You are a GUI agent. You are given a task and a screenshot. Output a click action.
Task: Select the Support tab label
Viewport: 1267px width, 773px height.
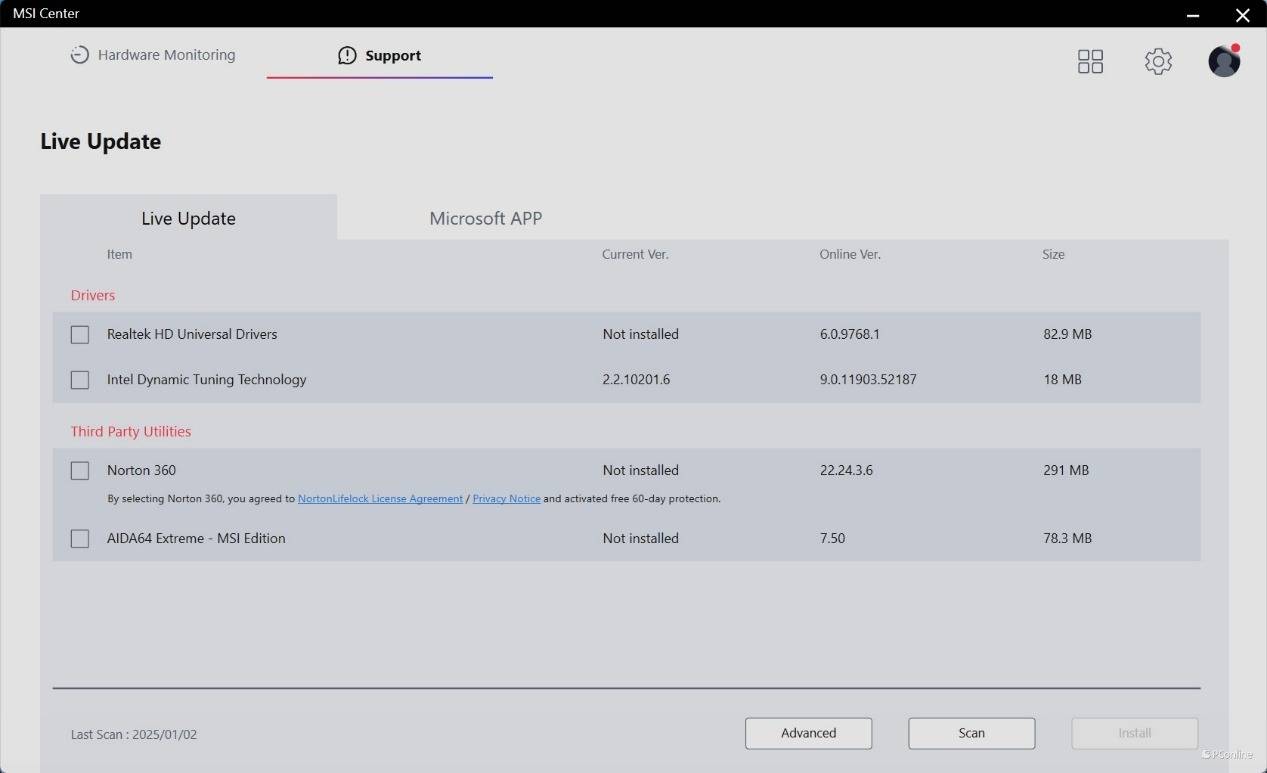tap(393, 56)
